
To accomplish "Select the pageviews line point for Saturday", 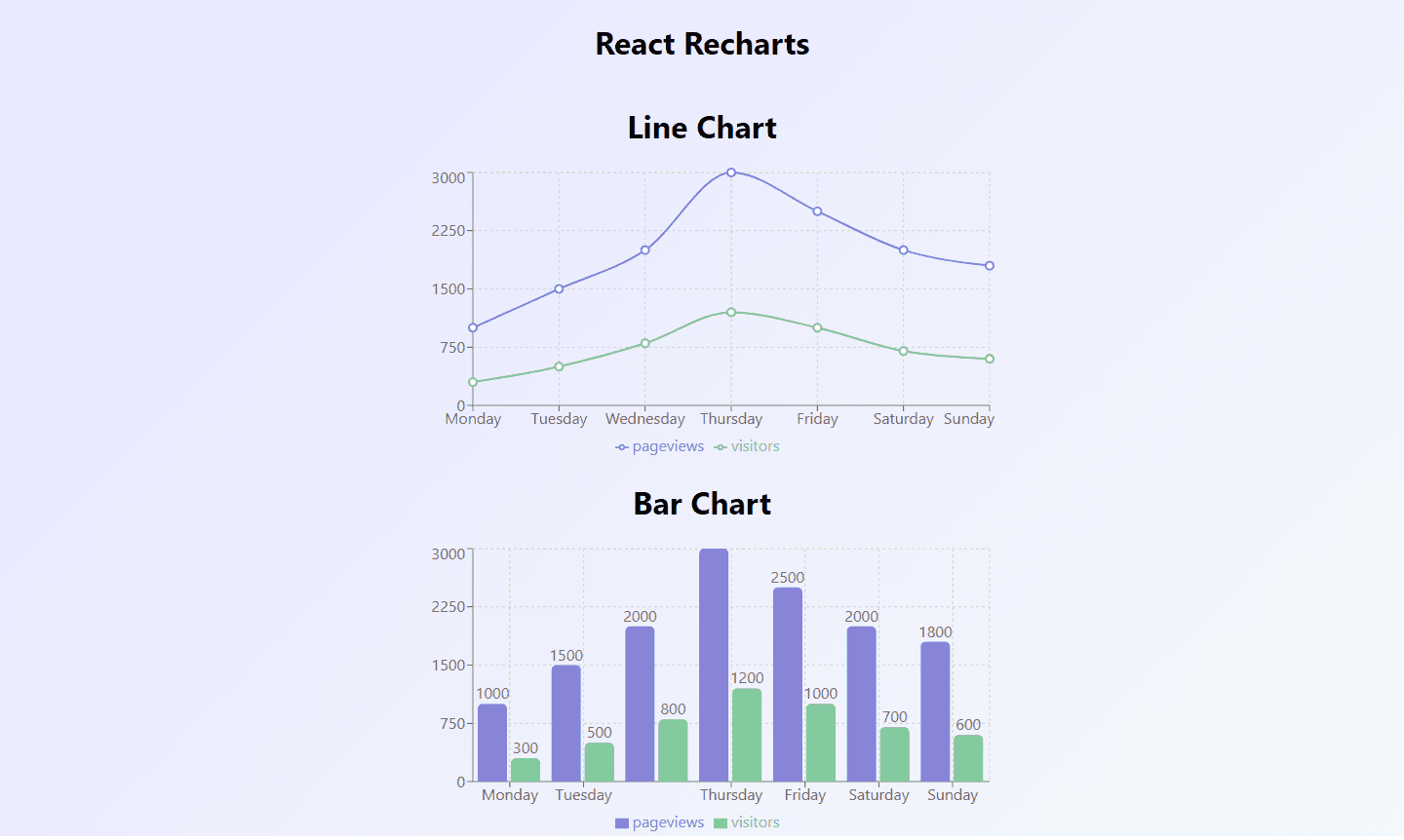I will coord(904,250).
